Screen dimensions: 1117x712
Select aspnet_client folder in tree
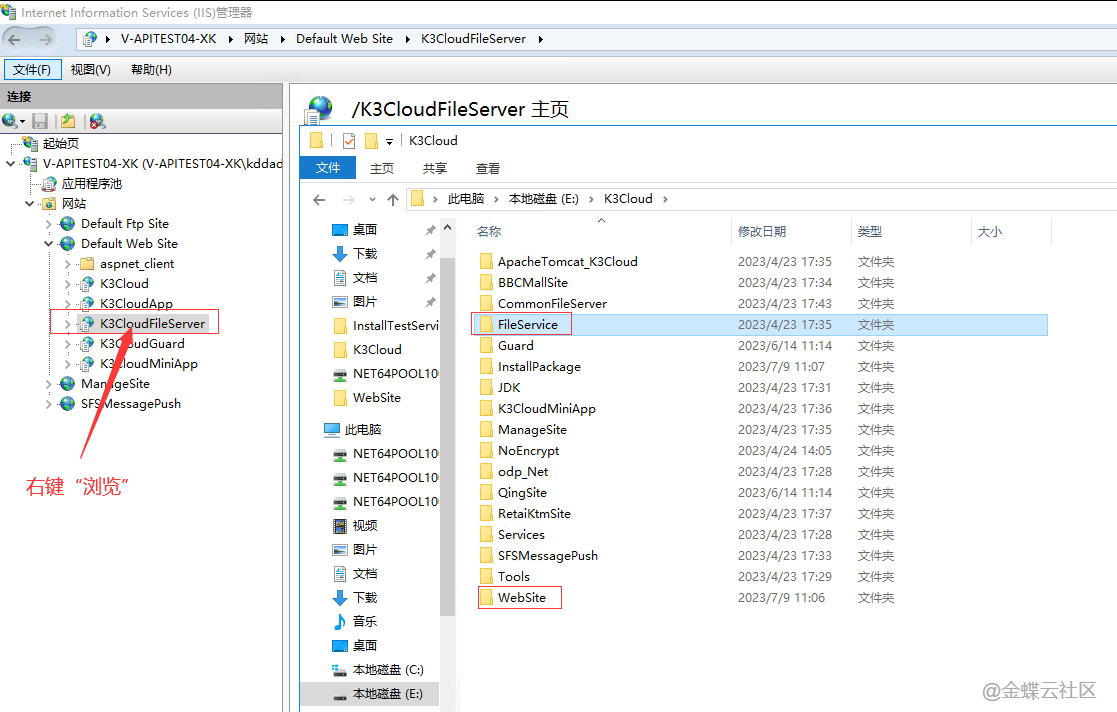point(137,264)
